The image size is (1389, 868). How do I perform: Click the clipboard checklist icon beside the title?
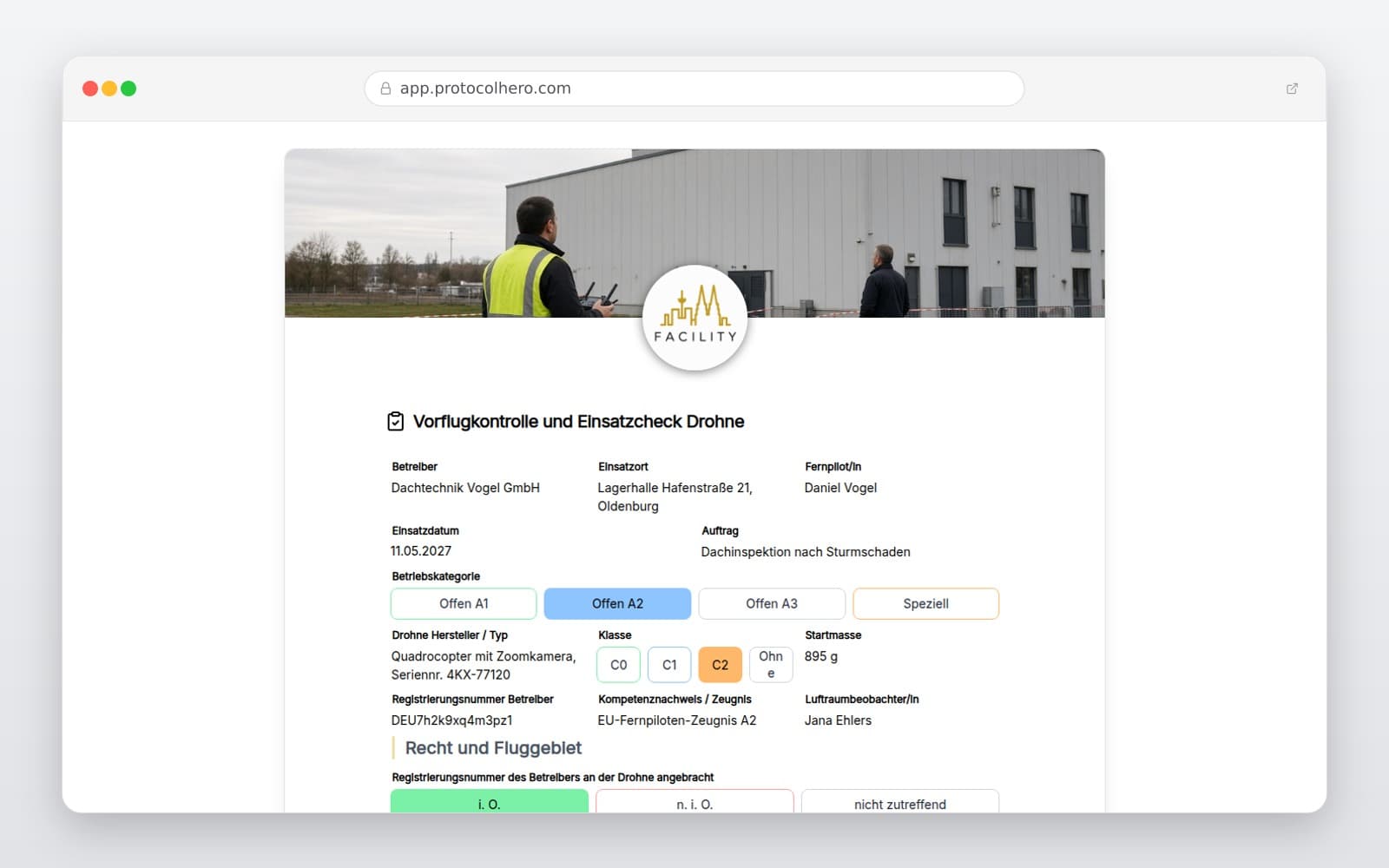tap(395, 422)
